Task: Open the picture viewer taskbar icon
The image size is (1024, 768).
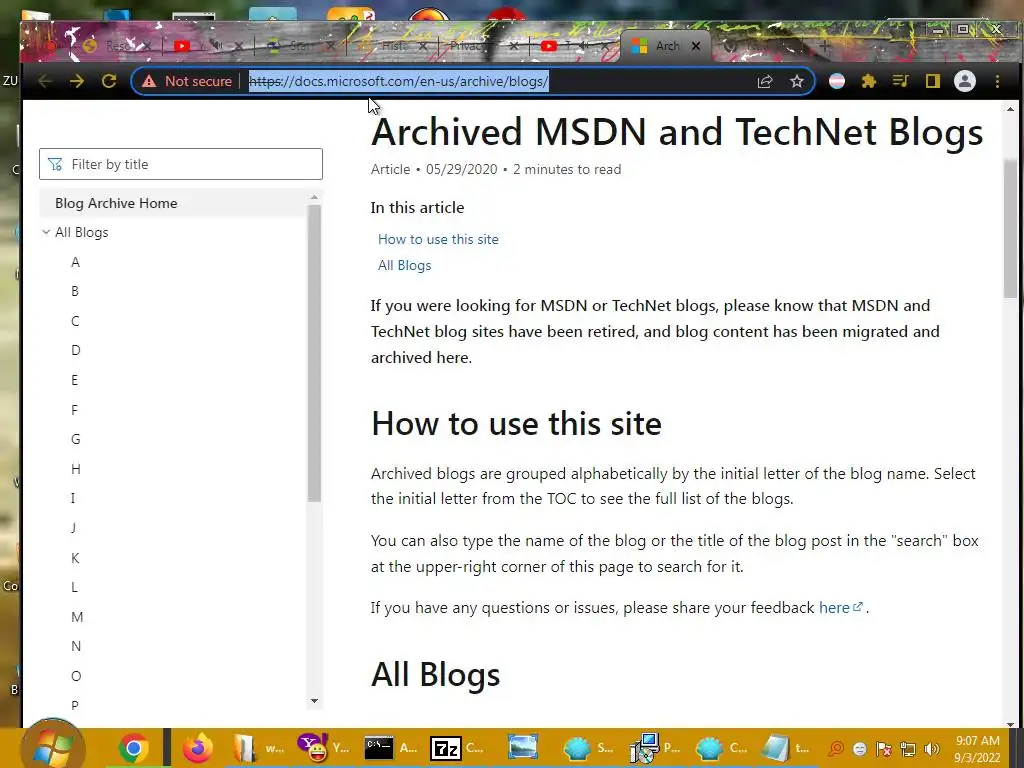Action: [x=523, y=748]
